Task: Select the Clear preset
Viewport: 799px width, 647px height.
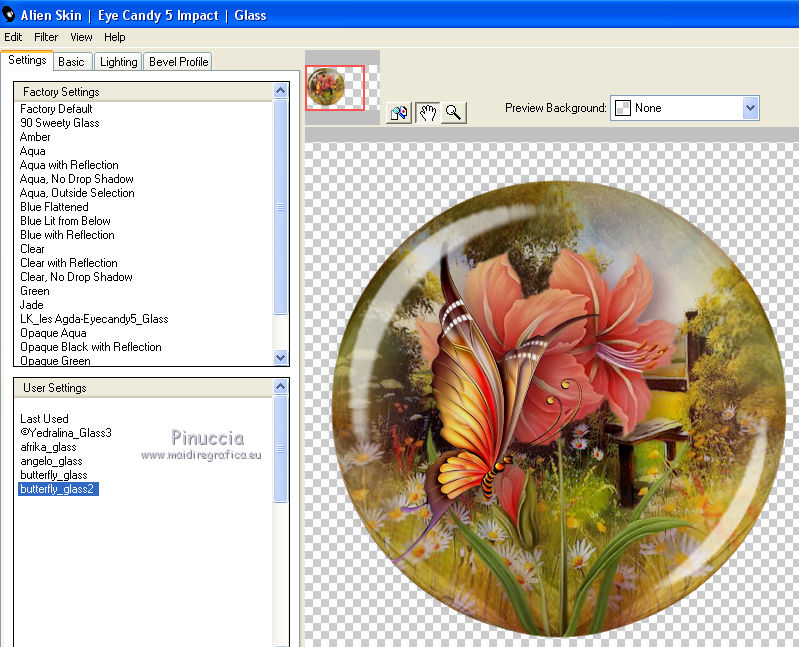Action: (32, 249)
